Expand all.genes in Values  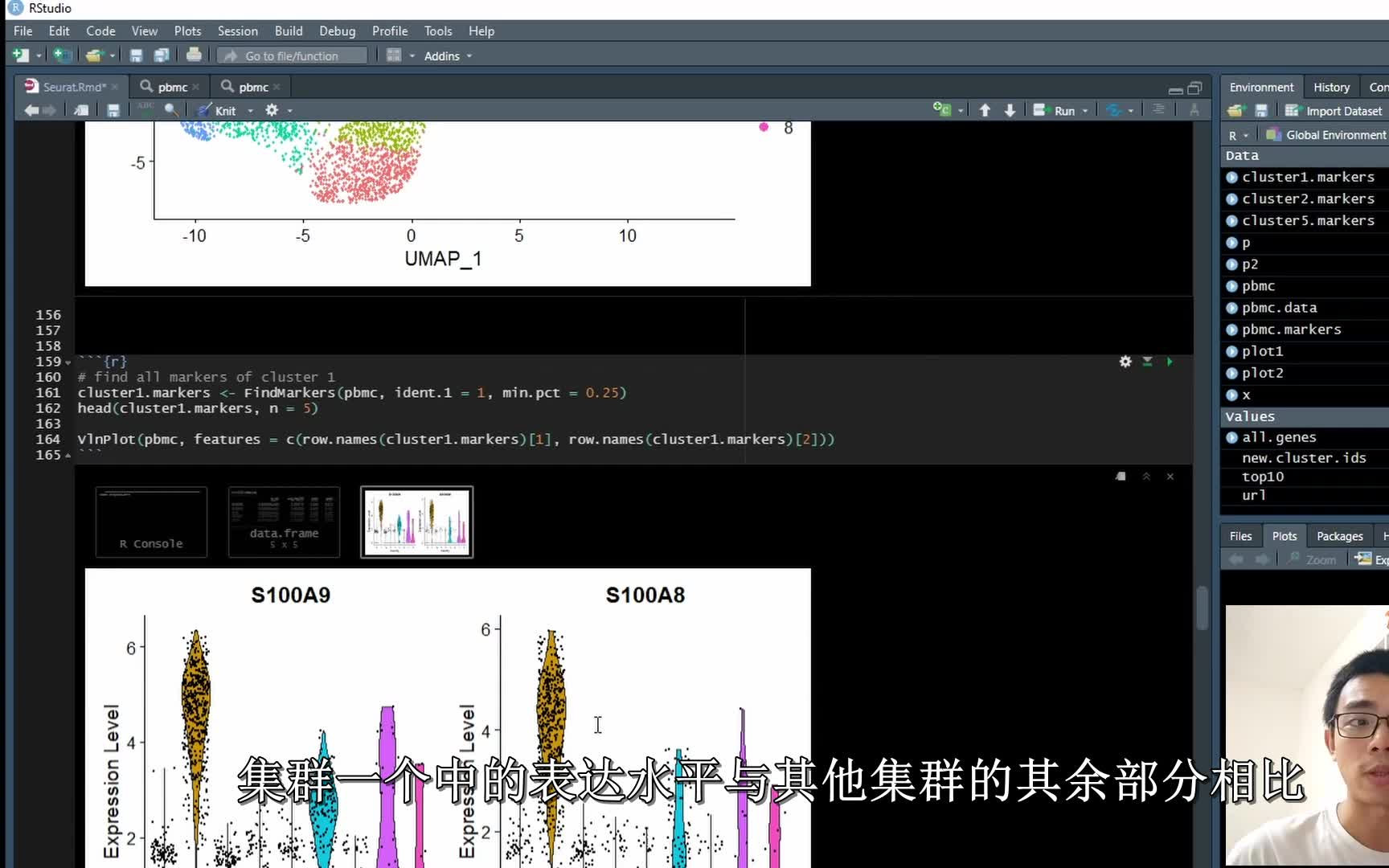point(1231,437)
